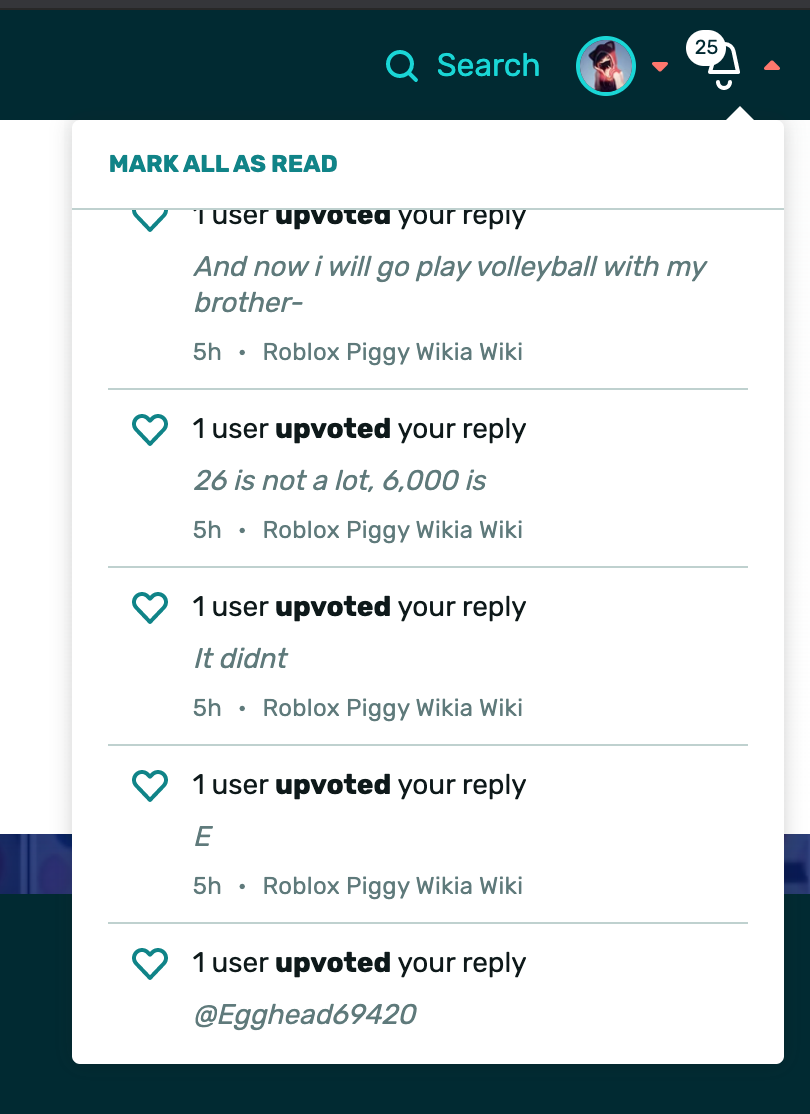
Task: Click heart icon beside 'It didnt' notification
Action: [150, 608]
